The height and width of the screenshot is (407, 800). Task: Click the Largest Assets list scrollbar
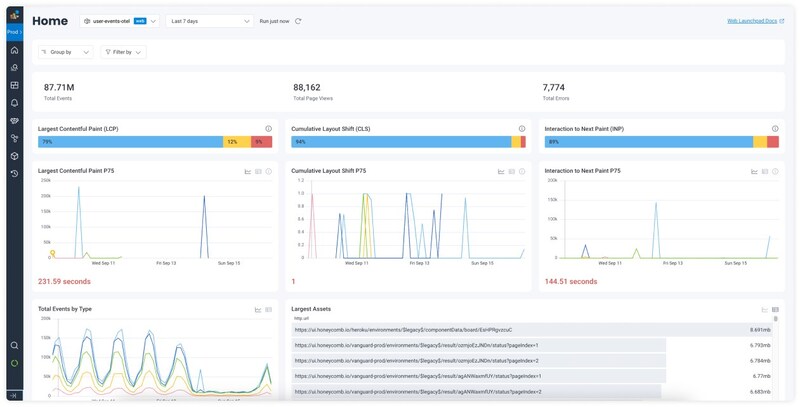(776, 319)
